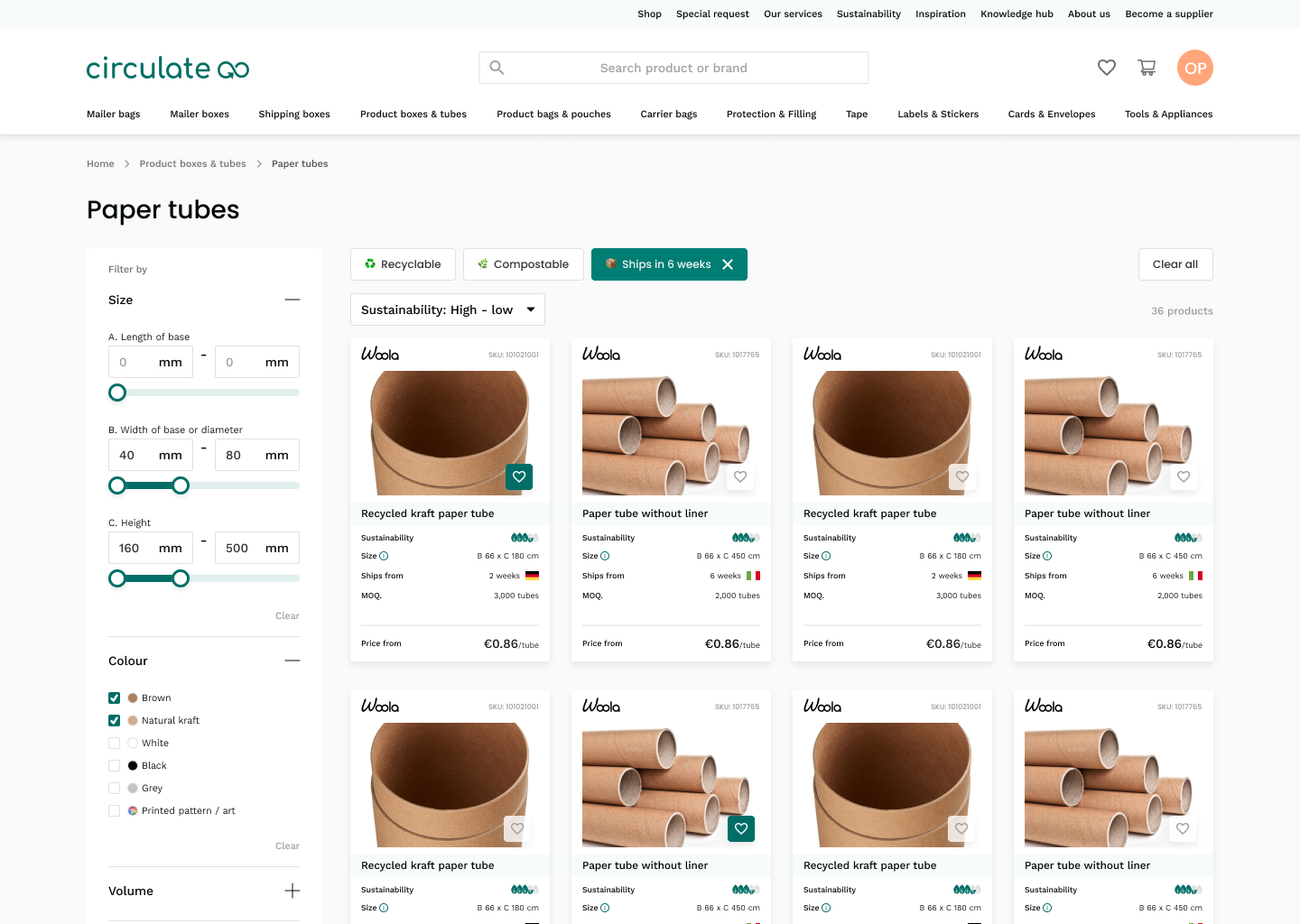Click German flag on first product card
Viewport: 1300px width, 924px height.
532,576
